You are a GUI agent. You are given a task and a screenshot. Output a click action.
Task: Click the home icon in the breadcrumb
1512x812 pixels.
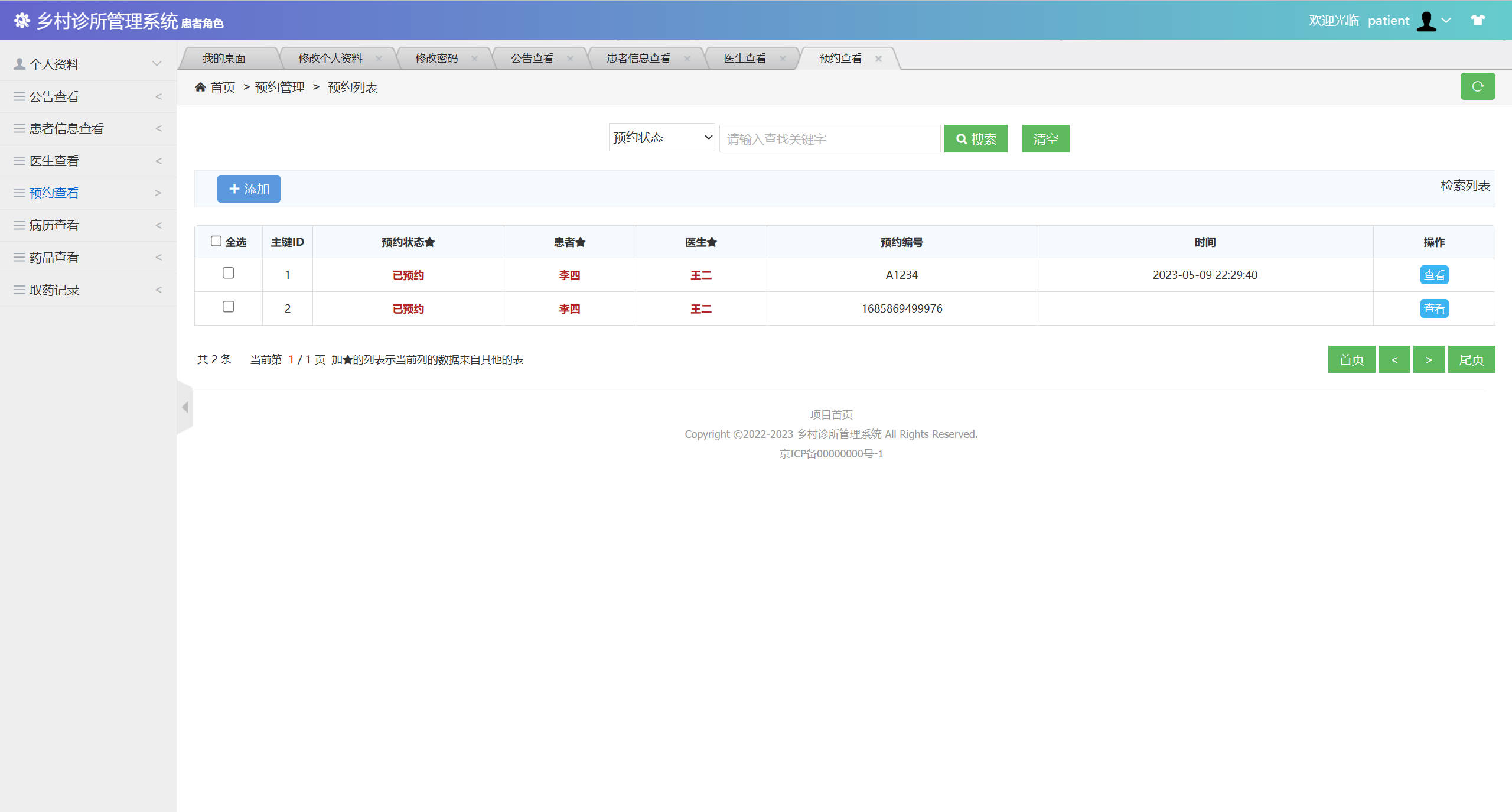201,87
